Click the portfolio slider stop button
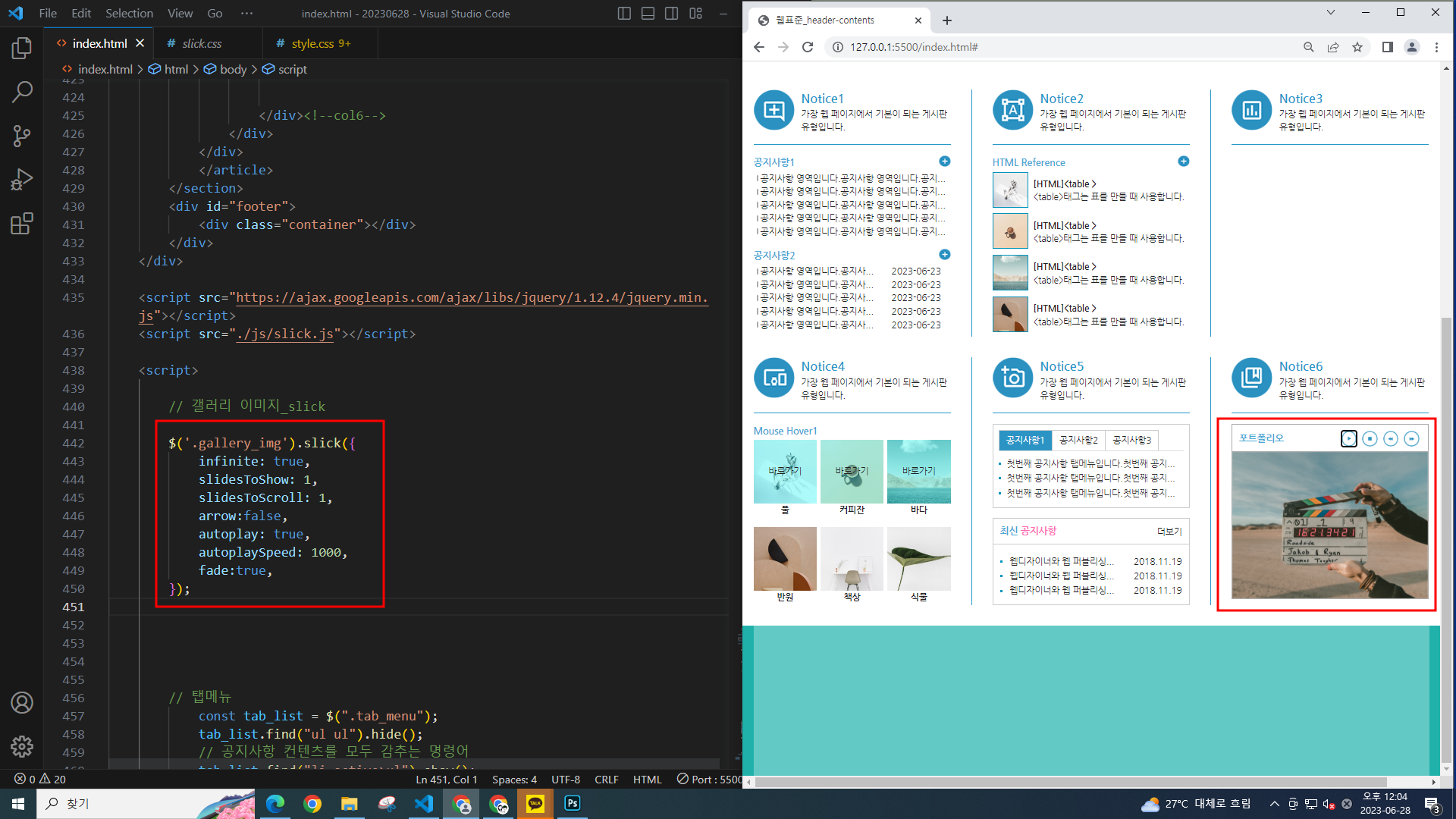 [1370, 439]
